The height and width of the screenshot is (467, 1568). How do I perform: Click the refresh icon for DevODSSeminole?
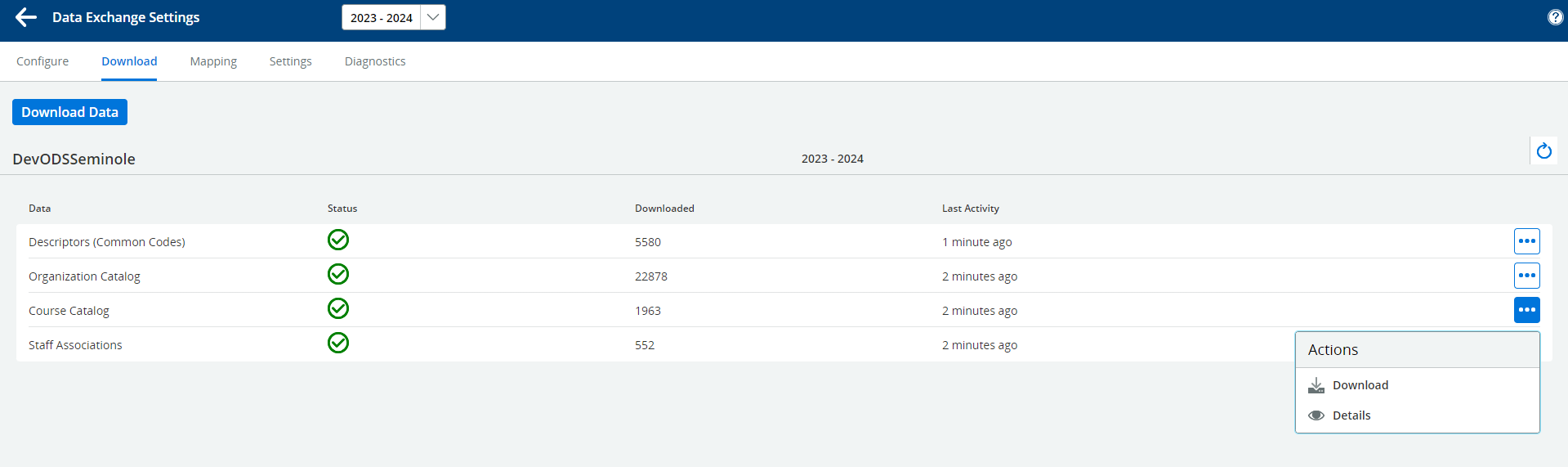click(x=1543, y=150)
